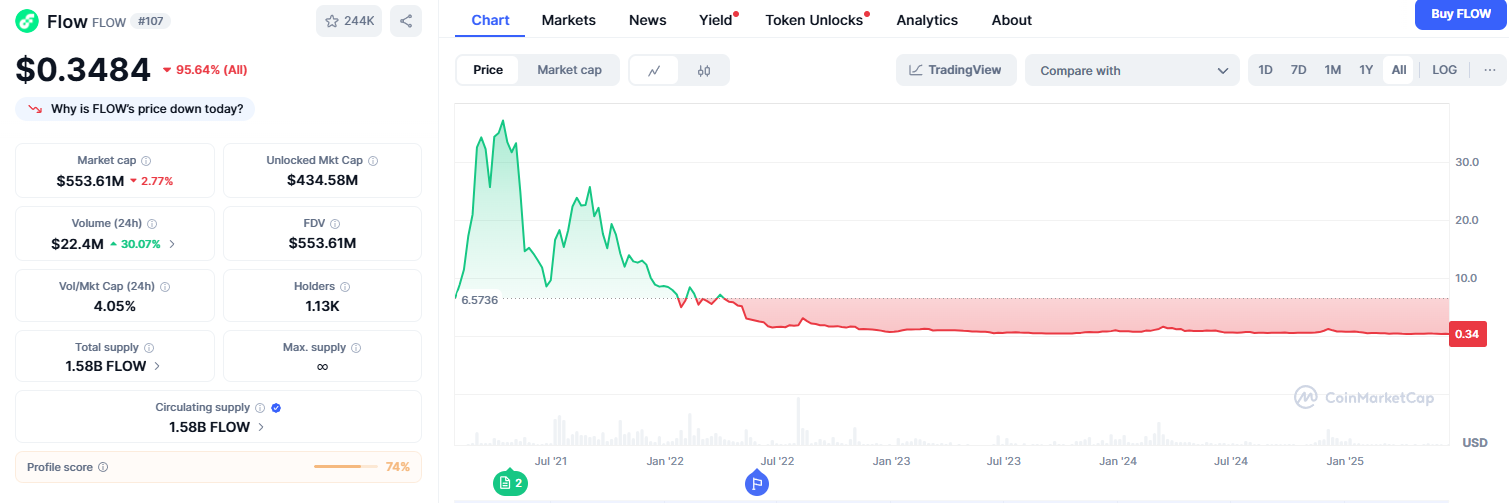
Task: Open the Compare with dropdown
Action: click(x=1132, y=70)
